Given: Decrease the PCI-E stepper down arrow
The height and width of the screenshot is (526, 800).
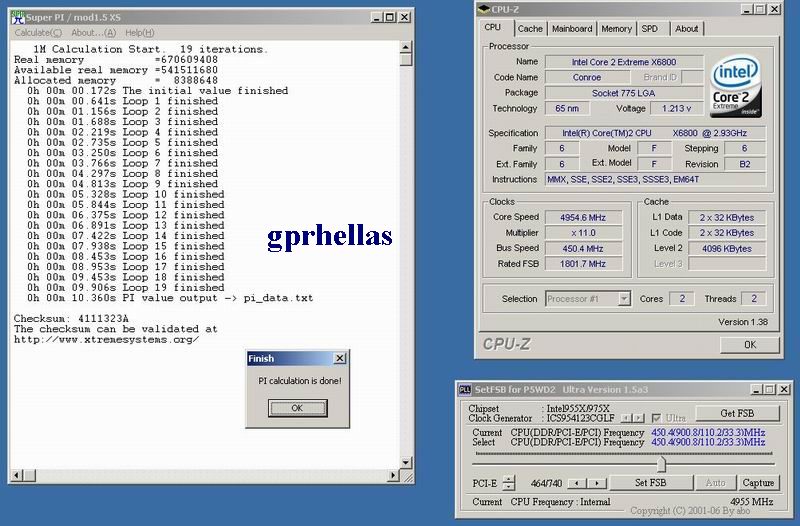Looking at the screenshot, I should coord(509,486).
